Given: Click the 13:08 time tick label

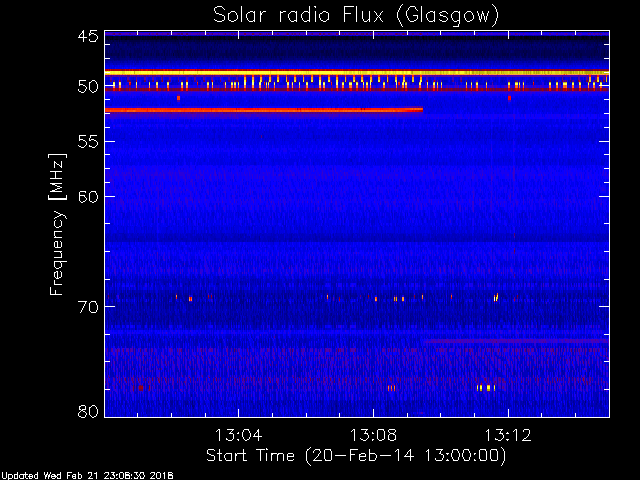Looking at the screenshot, I should 373,435.
